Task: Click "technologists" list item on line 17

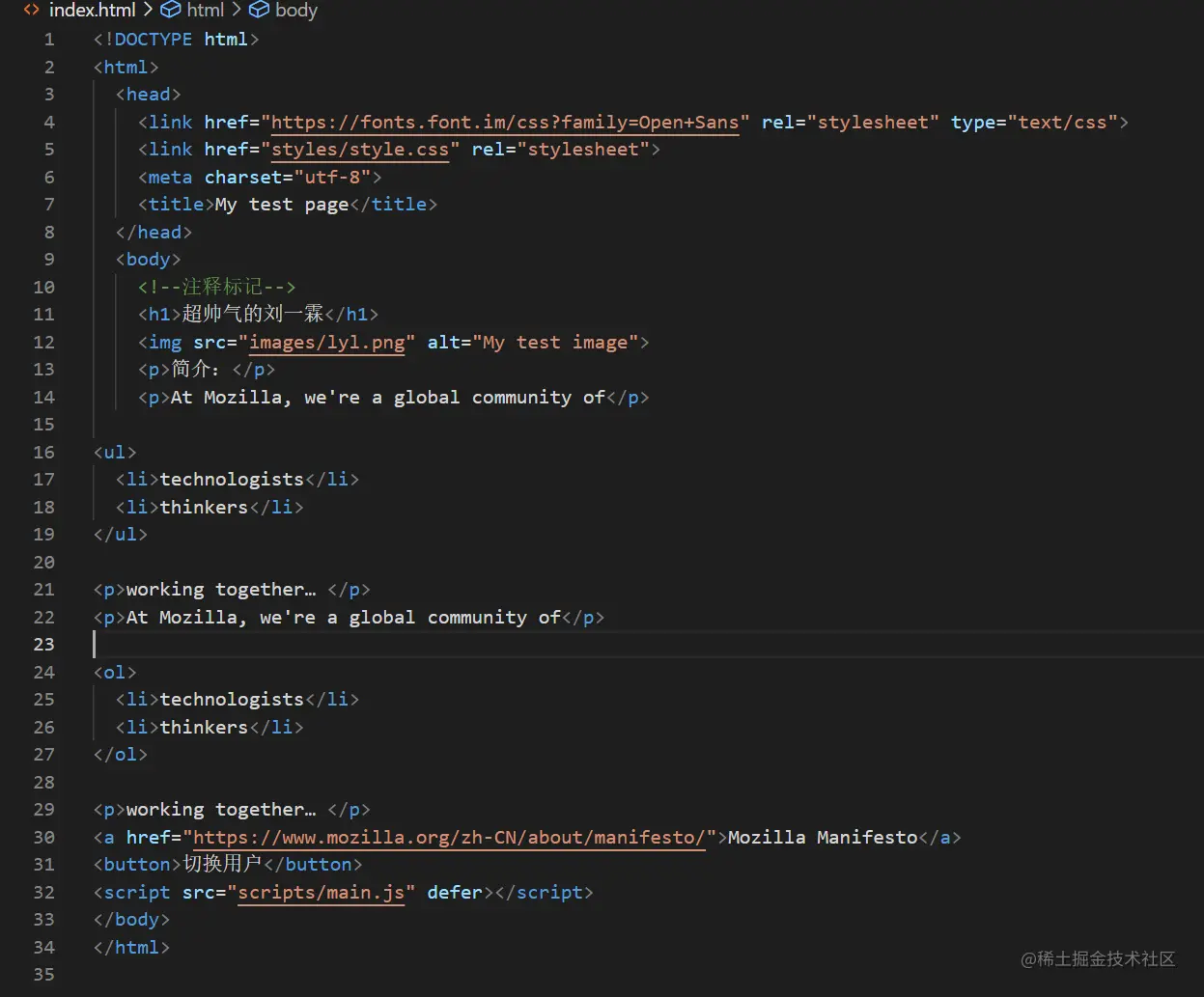Action: click(x=238, y=480)
